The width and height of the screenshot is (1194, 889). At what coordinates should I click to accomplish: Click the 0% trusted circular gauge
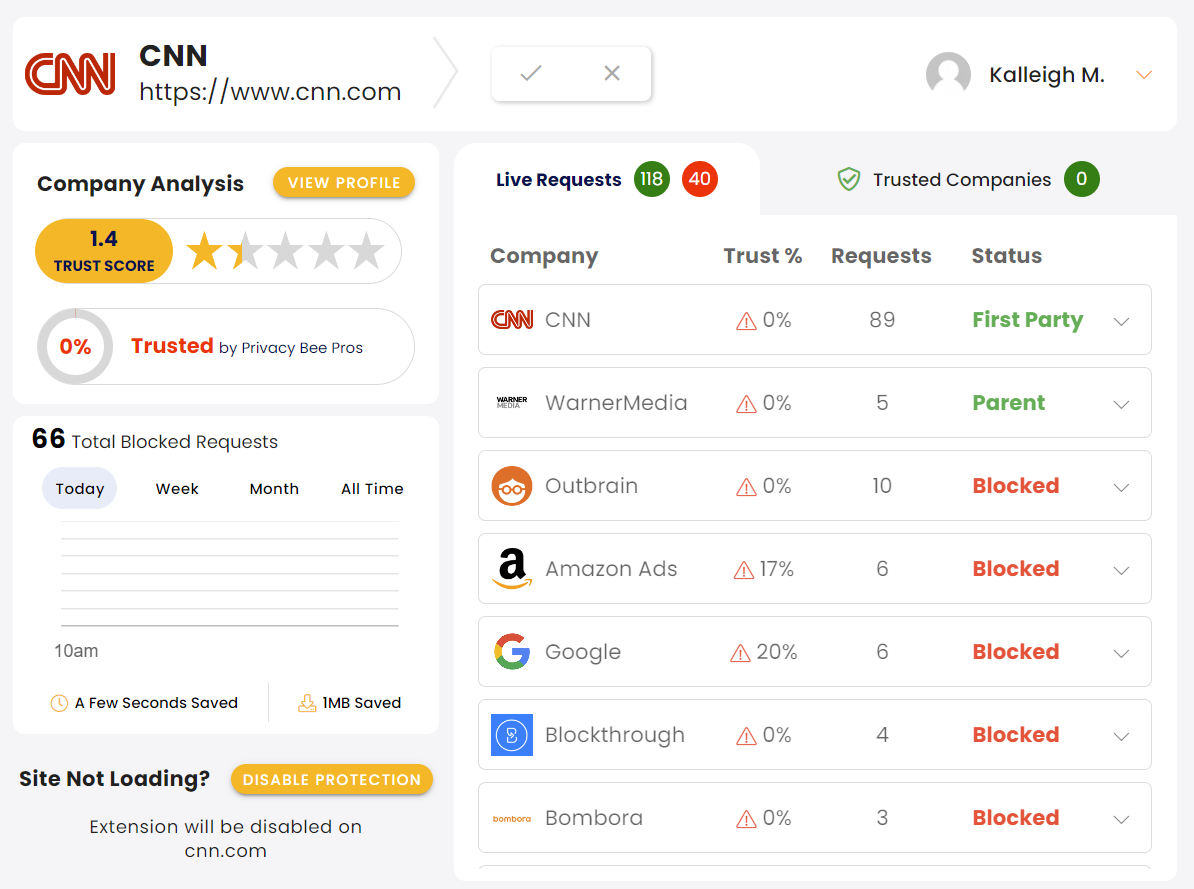coord(75,347)
